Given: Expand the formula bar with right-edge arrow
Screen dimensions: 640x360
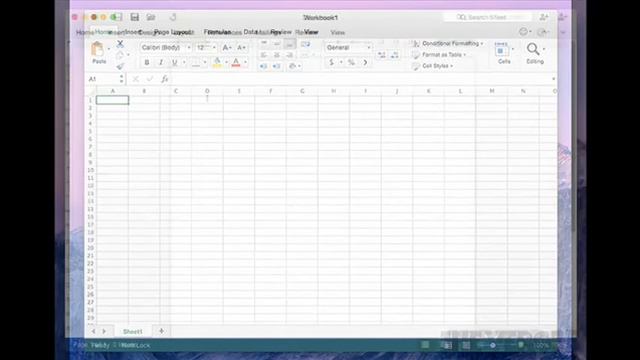Looking at the screenshot, I should pyautogui.click(x=554, y=79).
